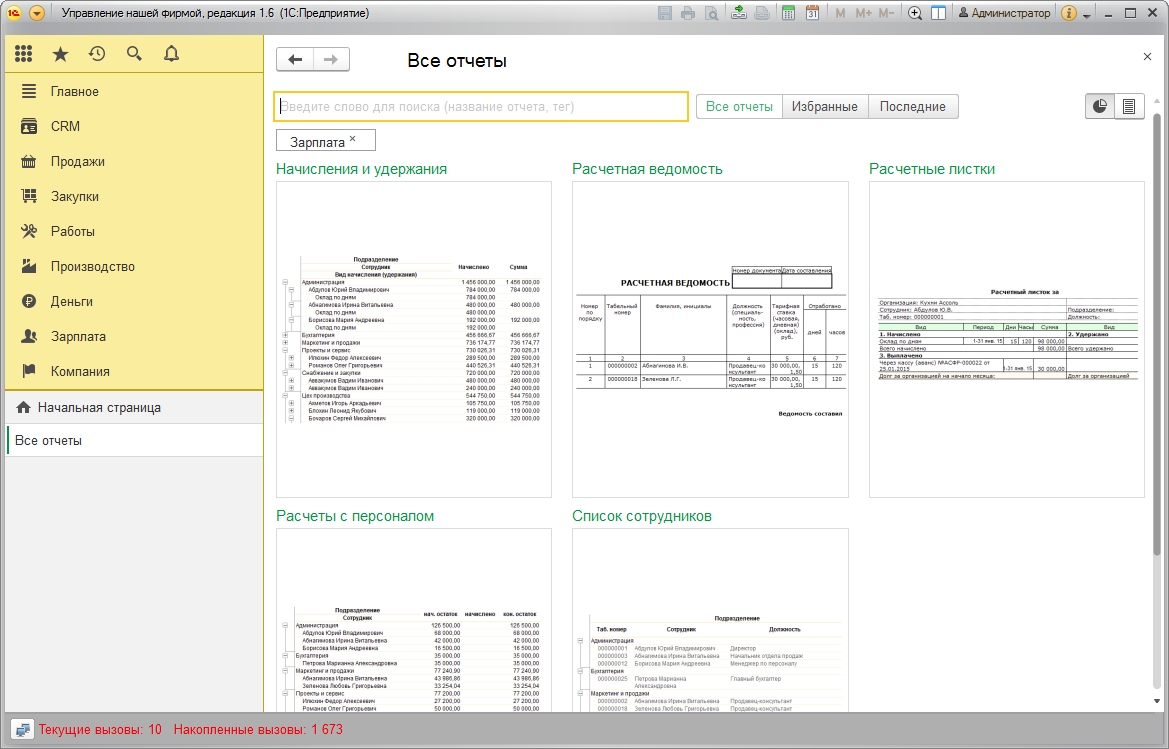Open the Расчетные листки report link
This screenshot has height=749, width=1169.
(932, 169)
